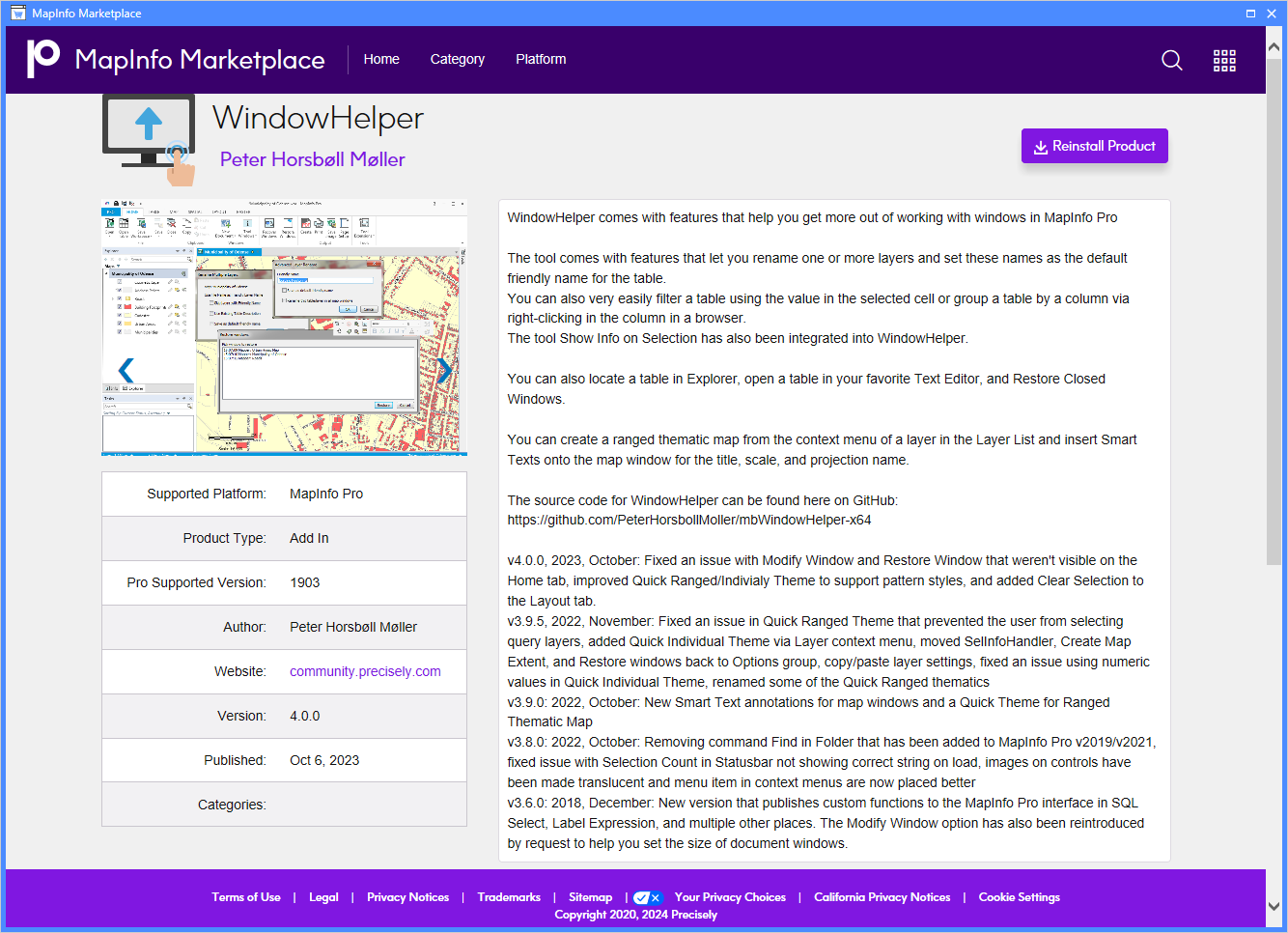Click the MapInfo Marketplace title bar icon
Viewport: 1288px width, 933px height.
pyautogui.click(x=18, y=14)
